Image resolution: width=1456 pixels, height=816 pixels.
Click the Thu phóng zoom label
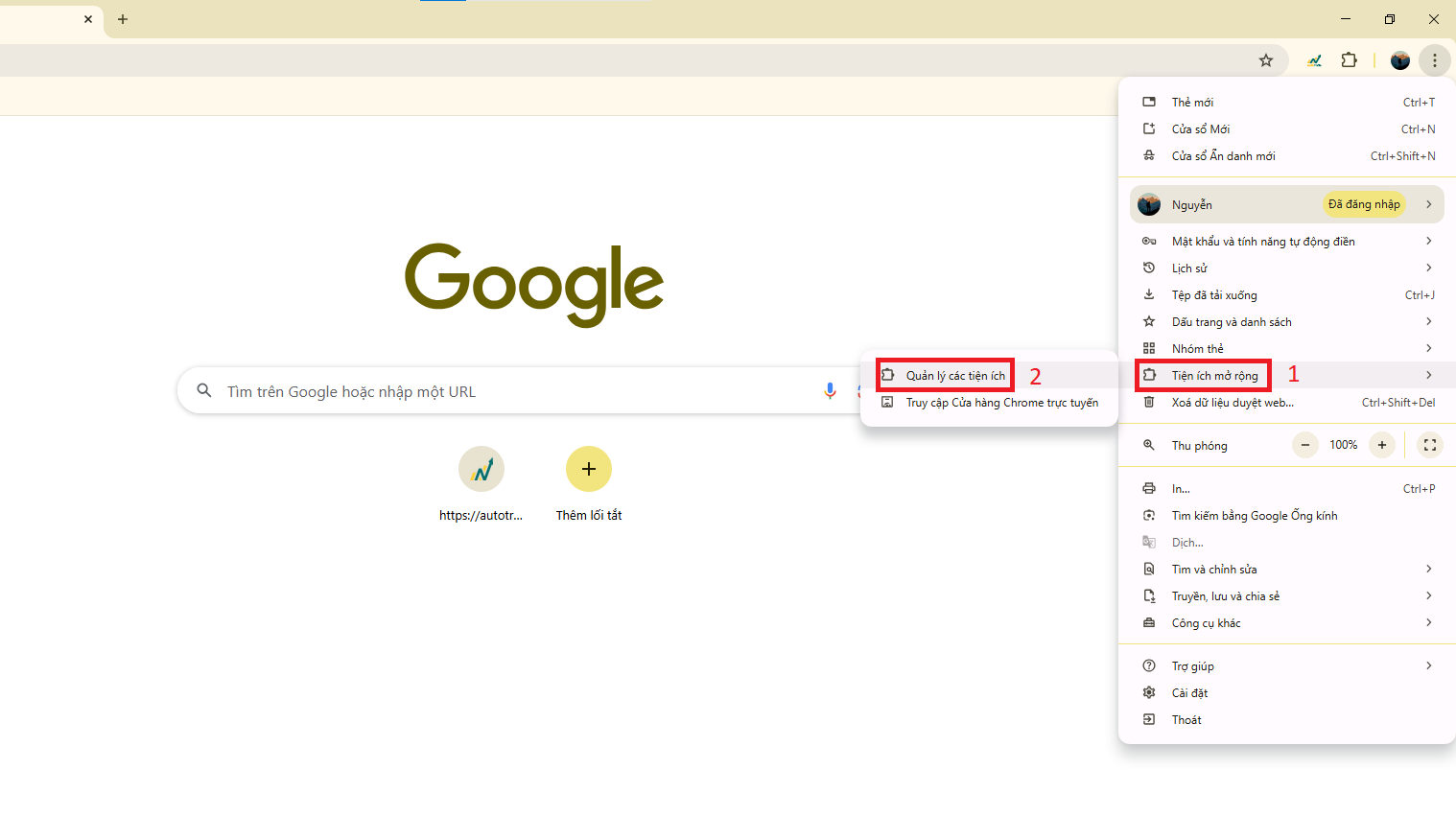pos(1199,446)
